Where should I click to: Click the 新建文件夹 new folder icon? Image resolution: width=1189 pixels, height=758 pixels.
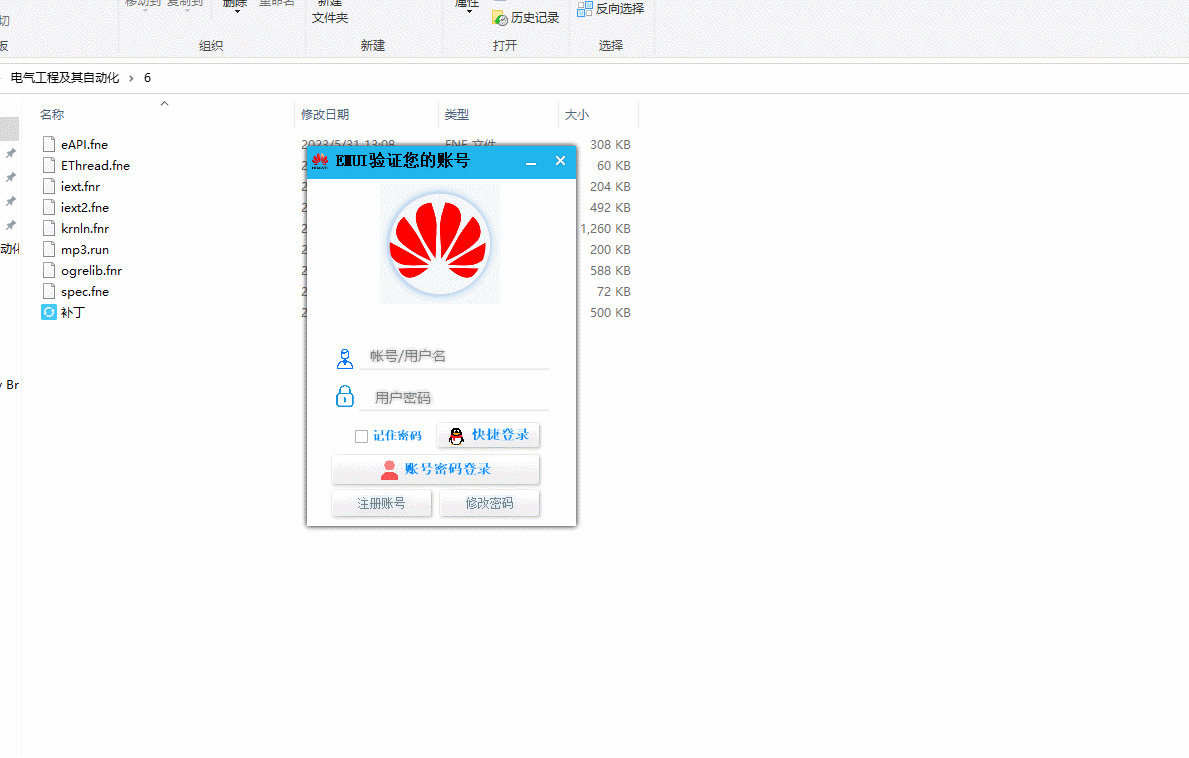[330, 10]
